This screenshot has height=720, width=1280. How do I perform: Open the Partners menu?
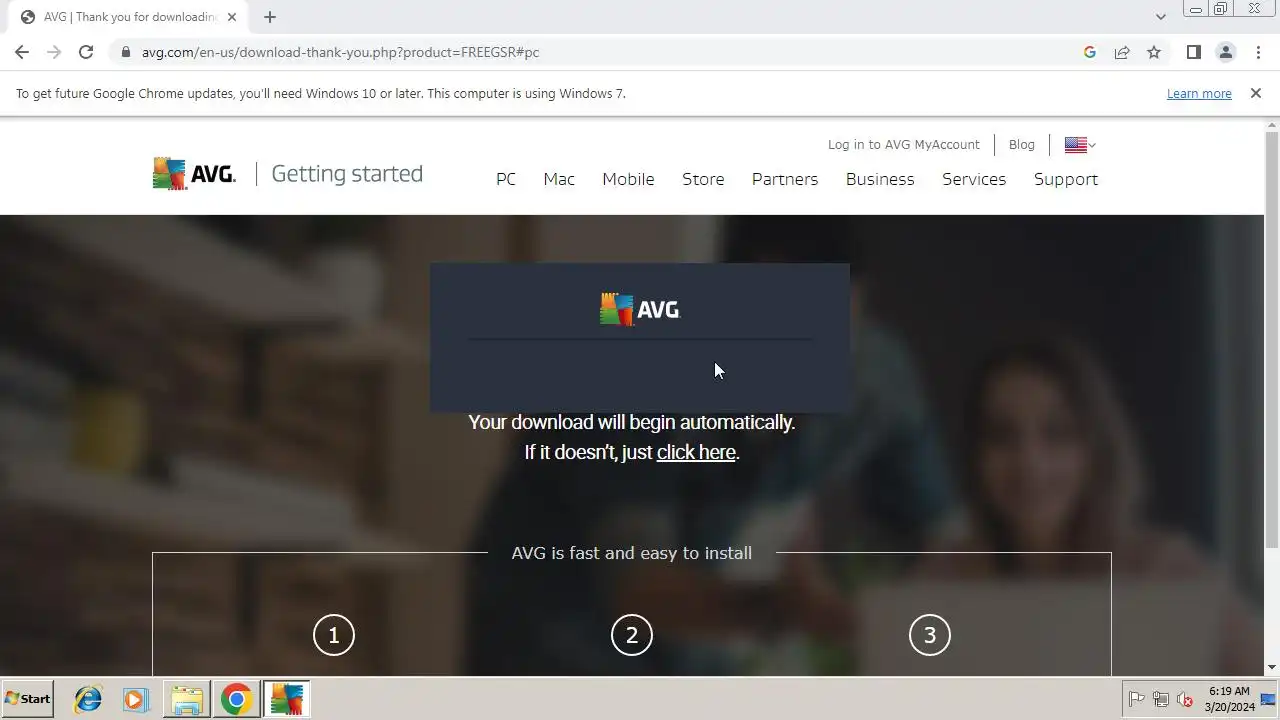(785, 179)
